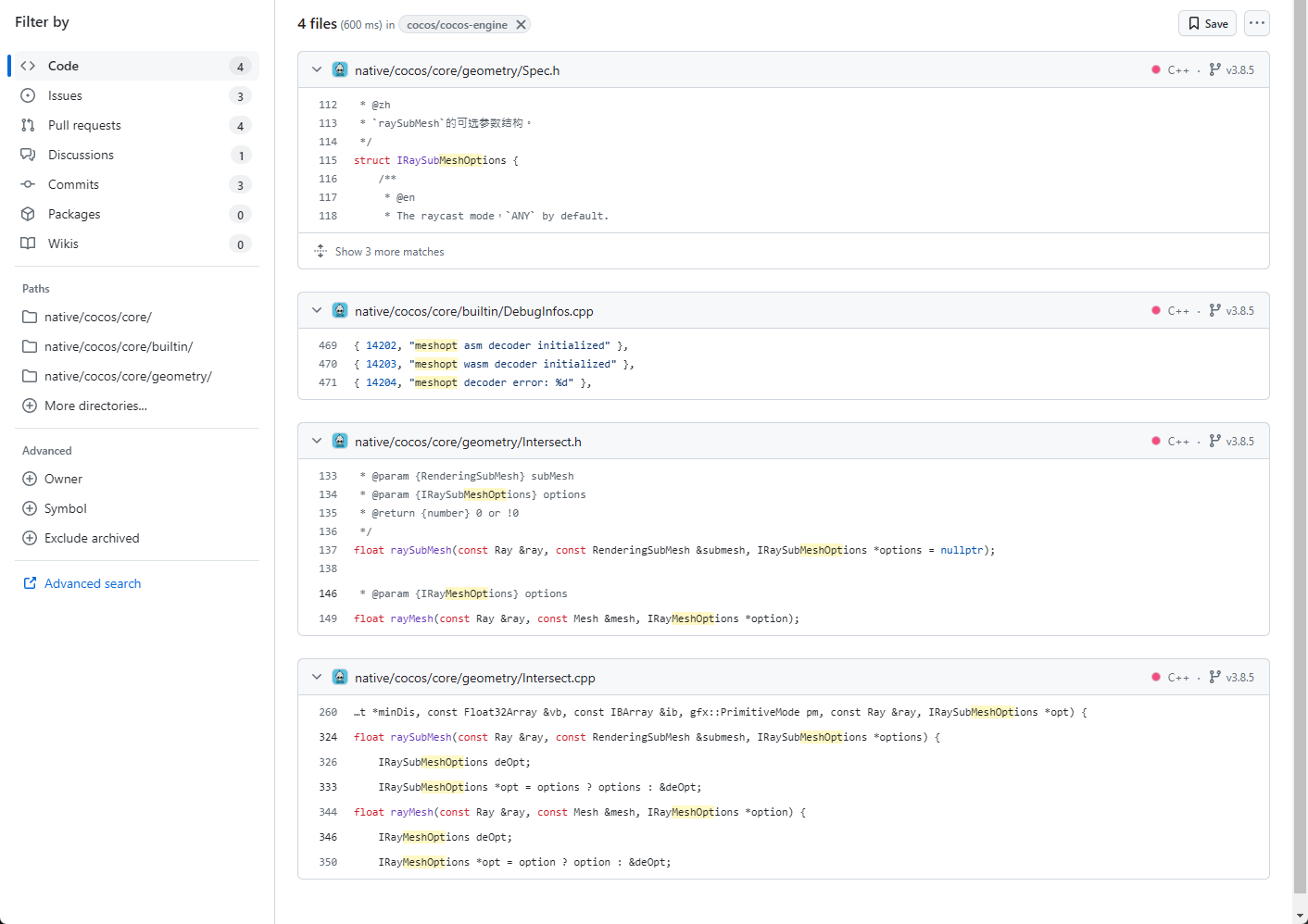
Task: Collapse the Spec.h file result
Action: tap(317, 70)
